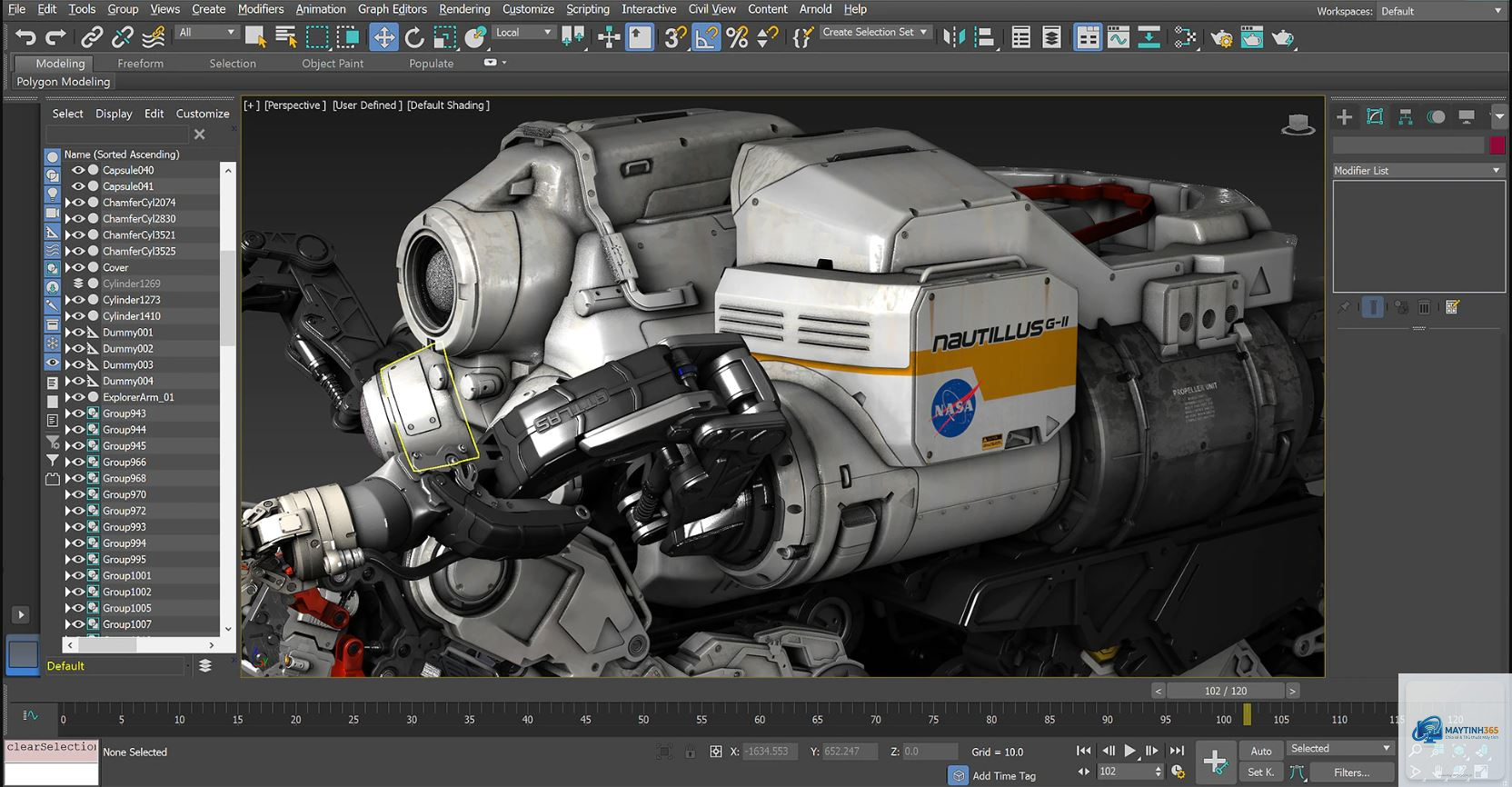Toggle 3D Snaps on toolbar
Screen dimensions: 1512x787
pyautogui.click(x=674, y=37)
